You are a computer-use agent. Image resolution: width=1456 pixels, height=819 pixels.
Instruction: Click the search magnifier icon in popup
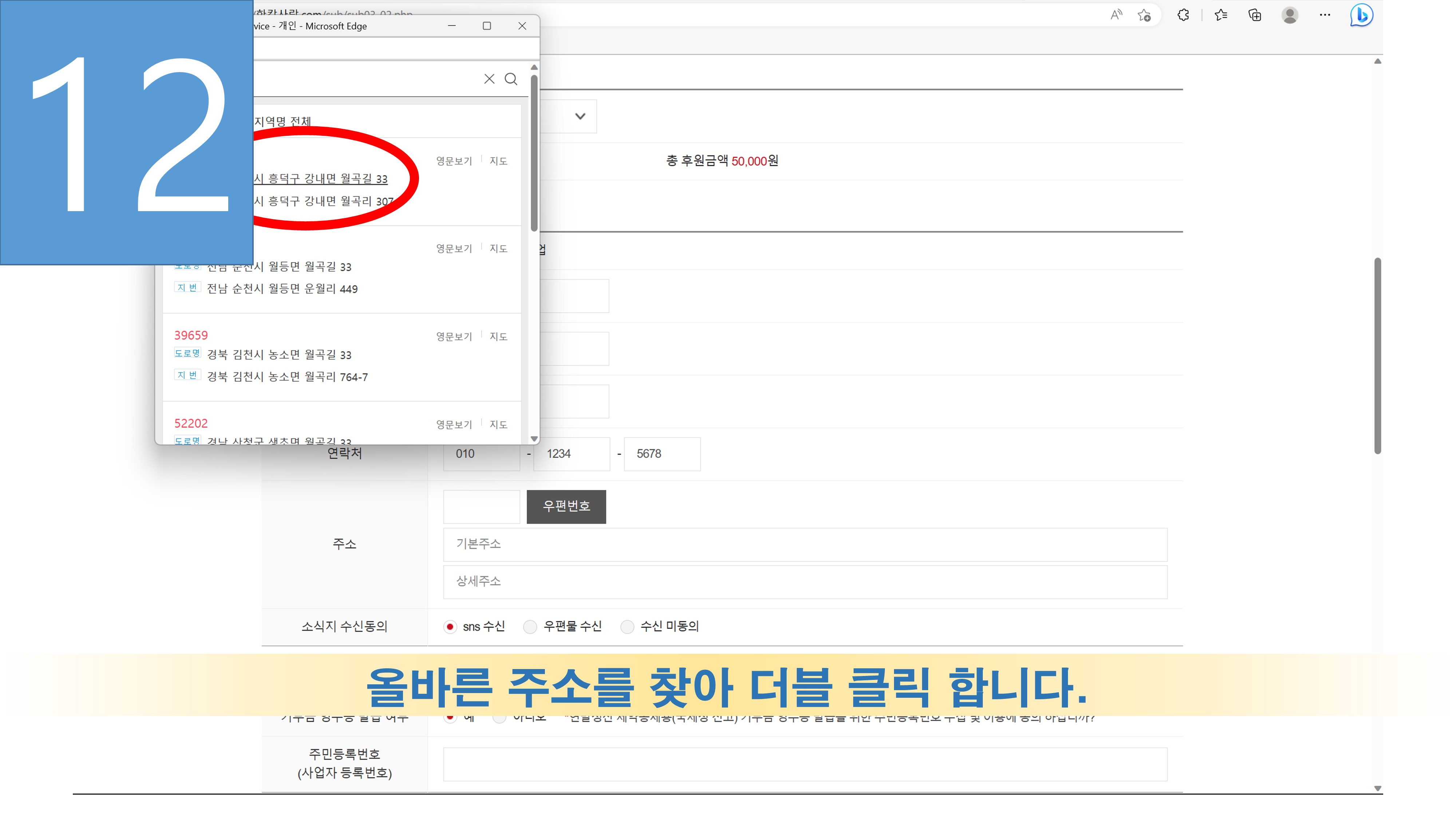(x=510, y=79)
